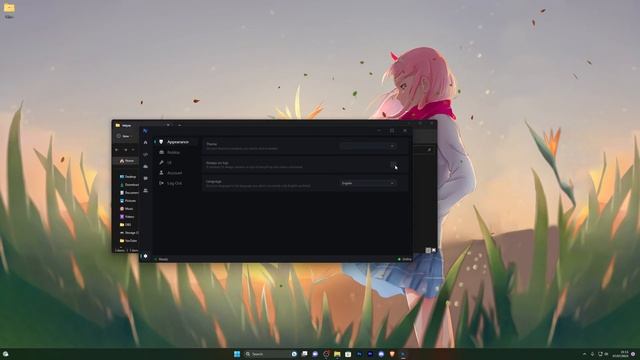
Task: Open the Language dropdown showing English
Action: pos(367,183)
